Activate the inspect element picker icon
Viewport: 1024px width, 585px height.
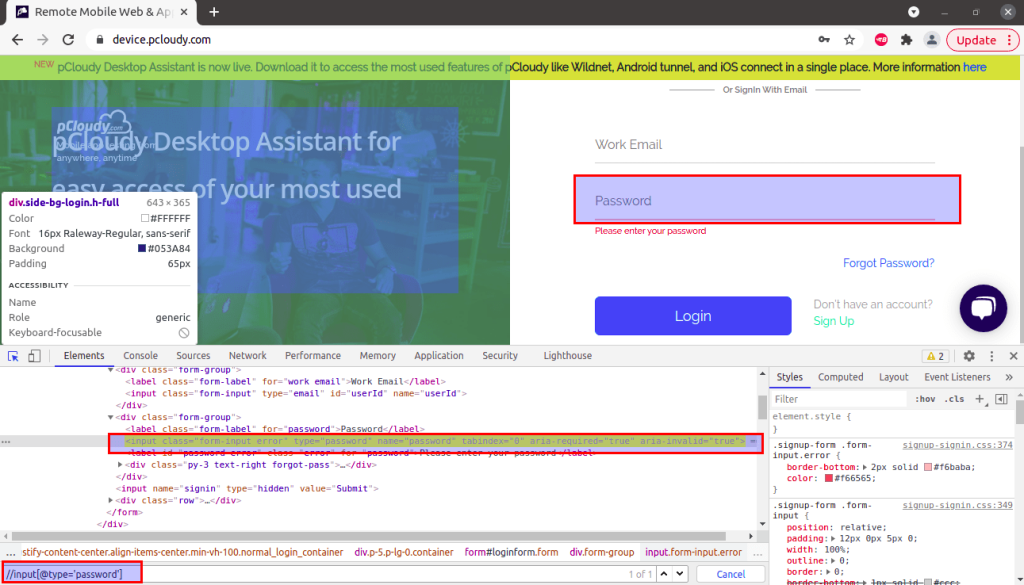tap(13, 356)
